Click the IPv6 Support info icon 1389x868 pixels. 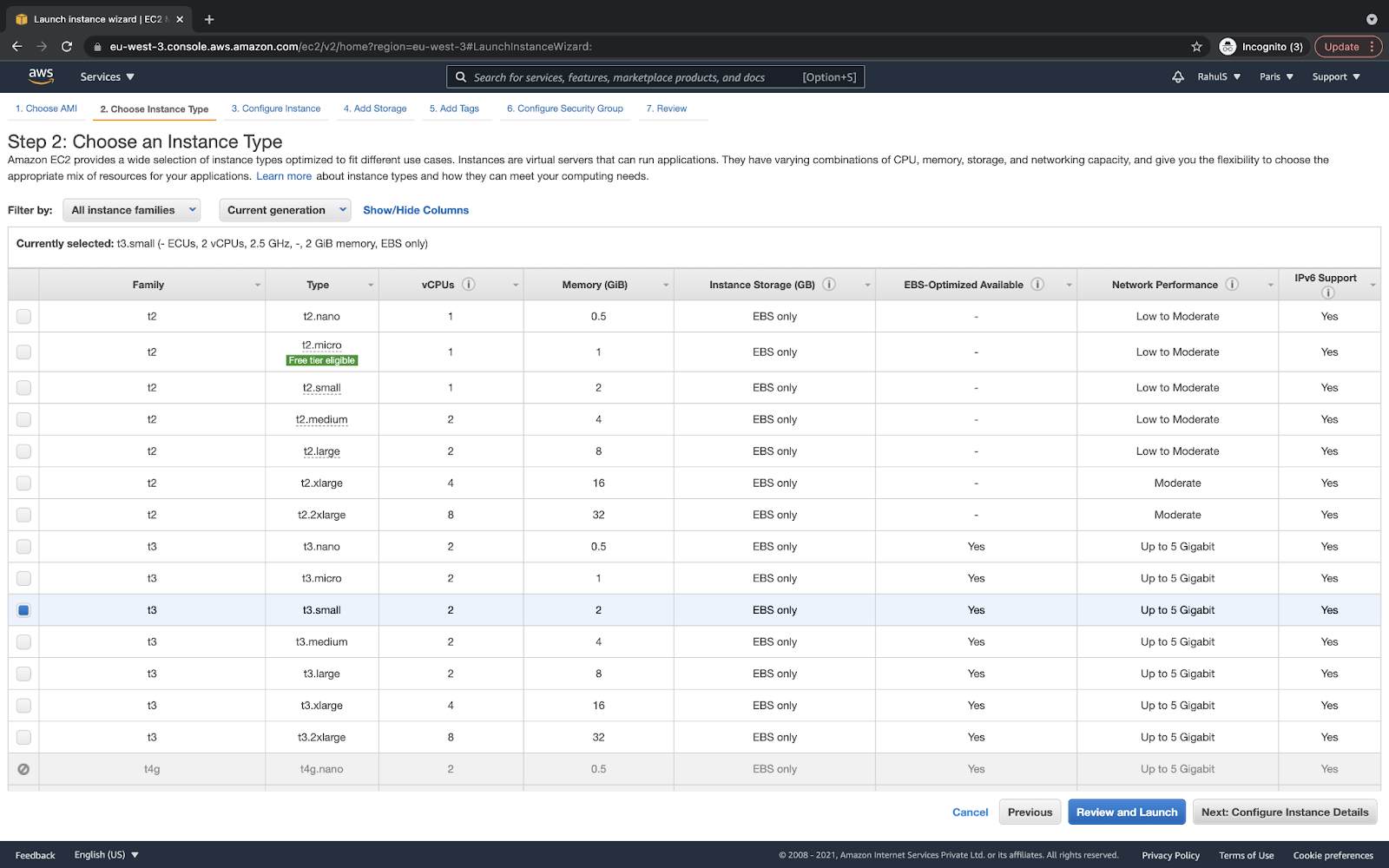[1328, 293]
